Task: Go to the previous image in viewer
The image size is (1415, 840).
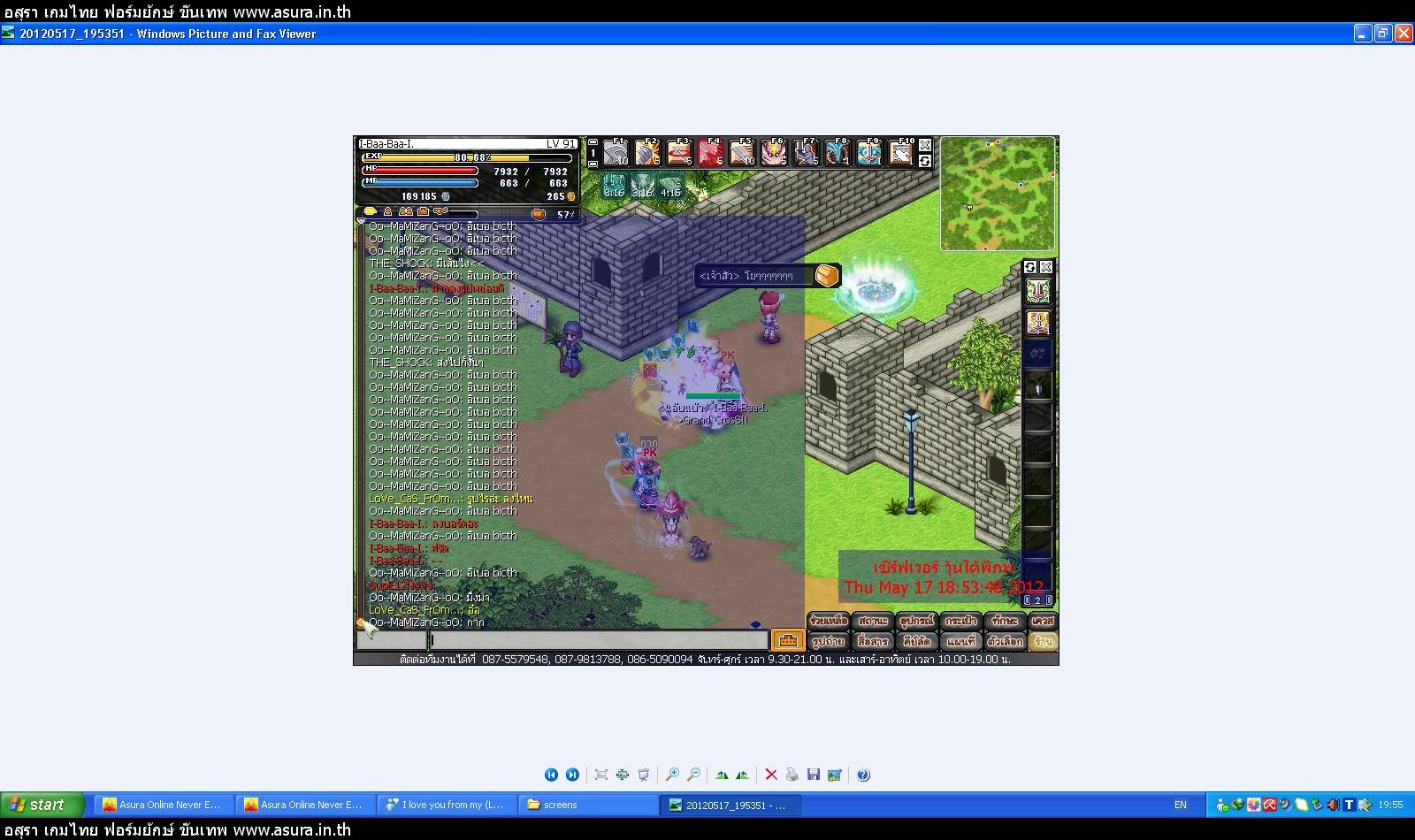Action: click(x=551, y=775)
